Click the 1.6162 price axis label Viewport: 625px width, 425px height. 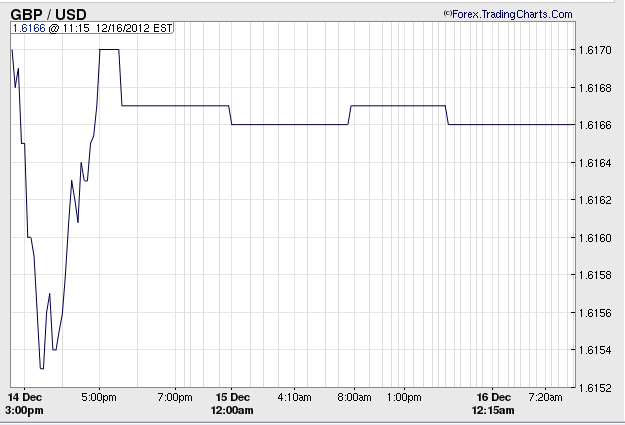click(x=595, y=200)
